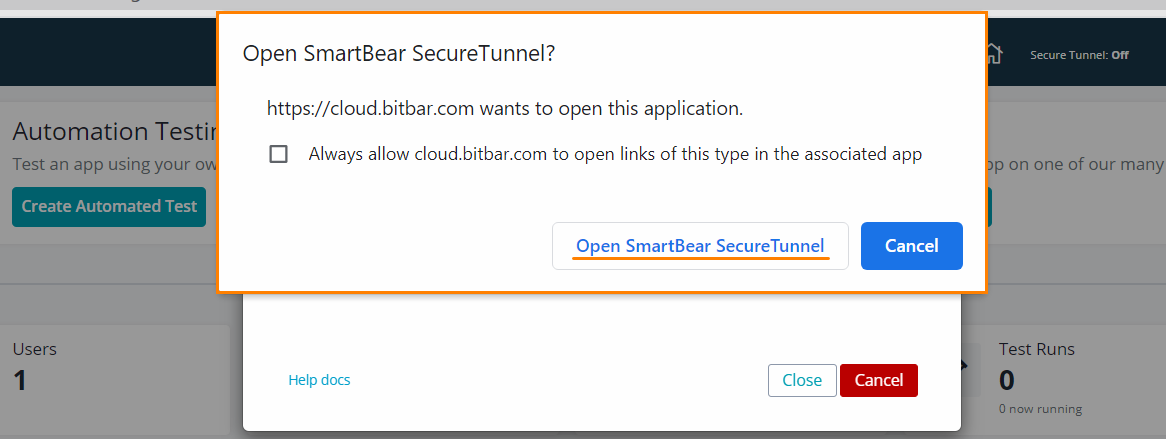The height and width of the screenshot is (439, 1166).
Task: Click the arrow icon beside Test Runs
Action: (x=965, y=365)
